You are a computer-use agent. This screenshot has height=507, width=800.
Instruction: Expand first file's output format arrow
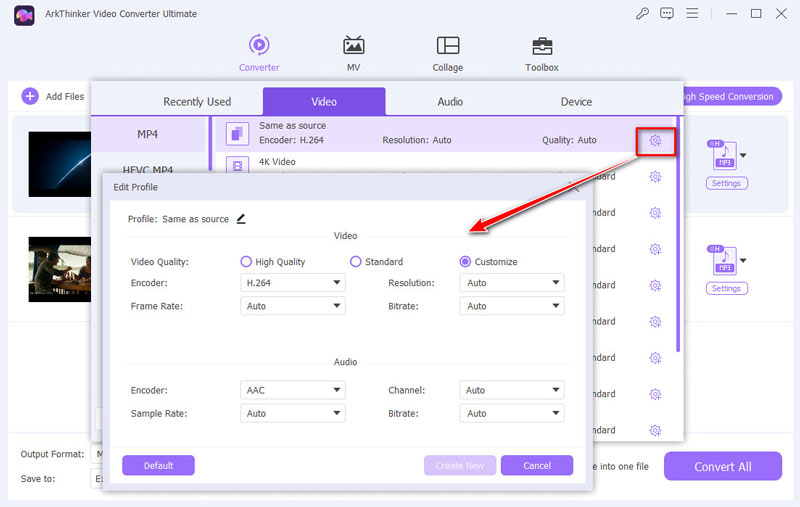click(743, 155)
